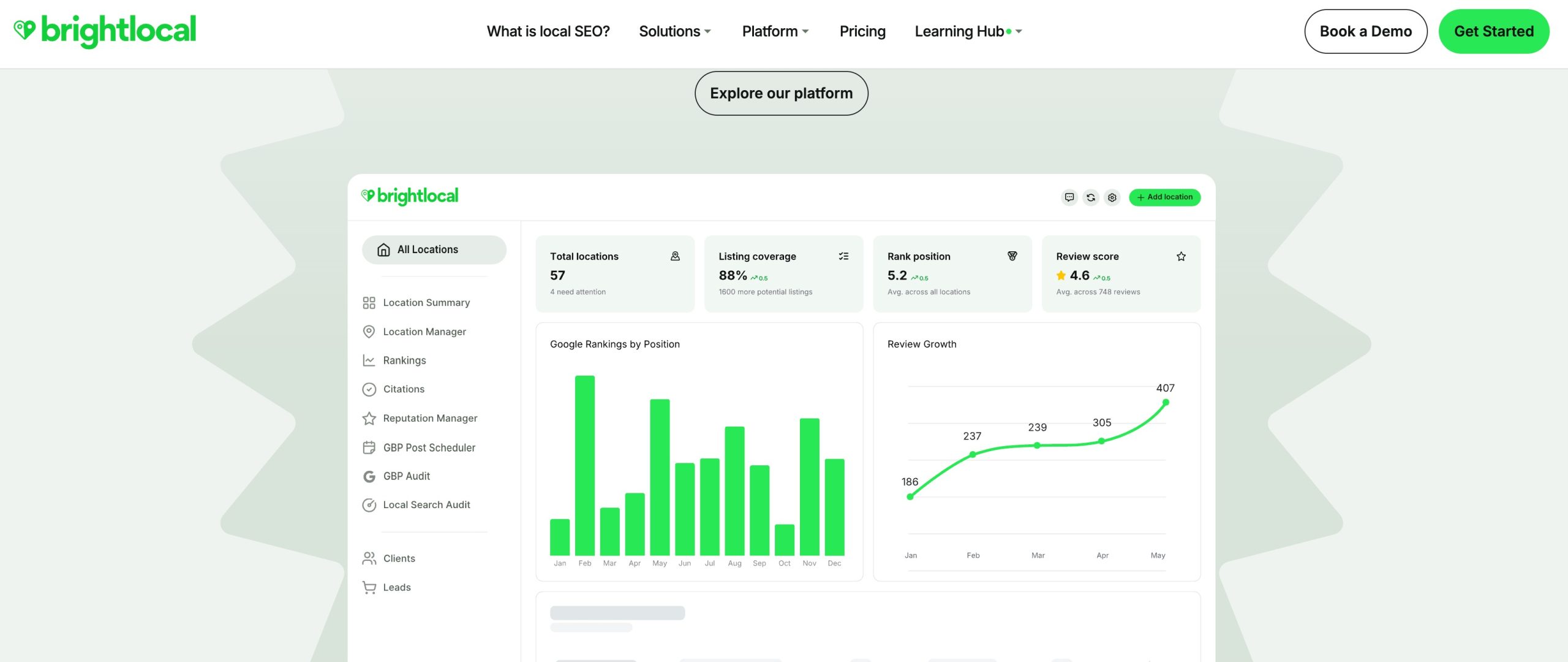Open Citations in the sidebar
The width and height of the screenshot is (1568, 662).
point(404,389)
